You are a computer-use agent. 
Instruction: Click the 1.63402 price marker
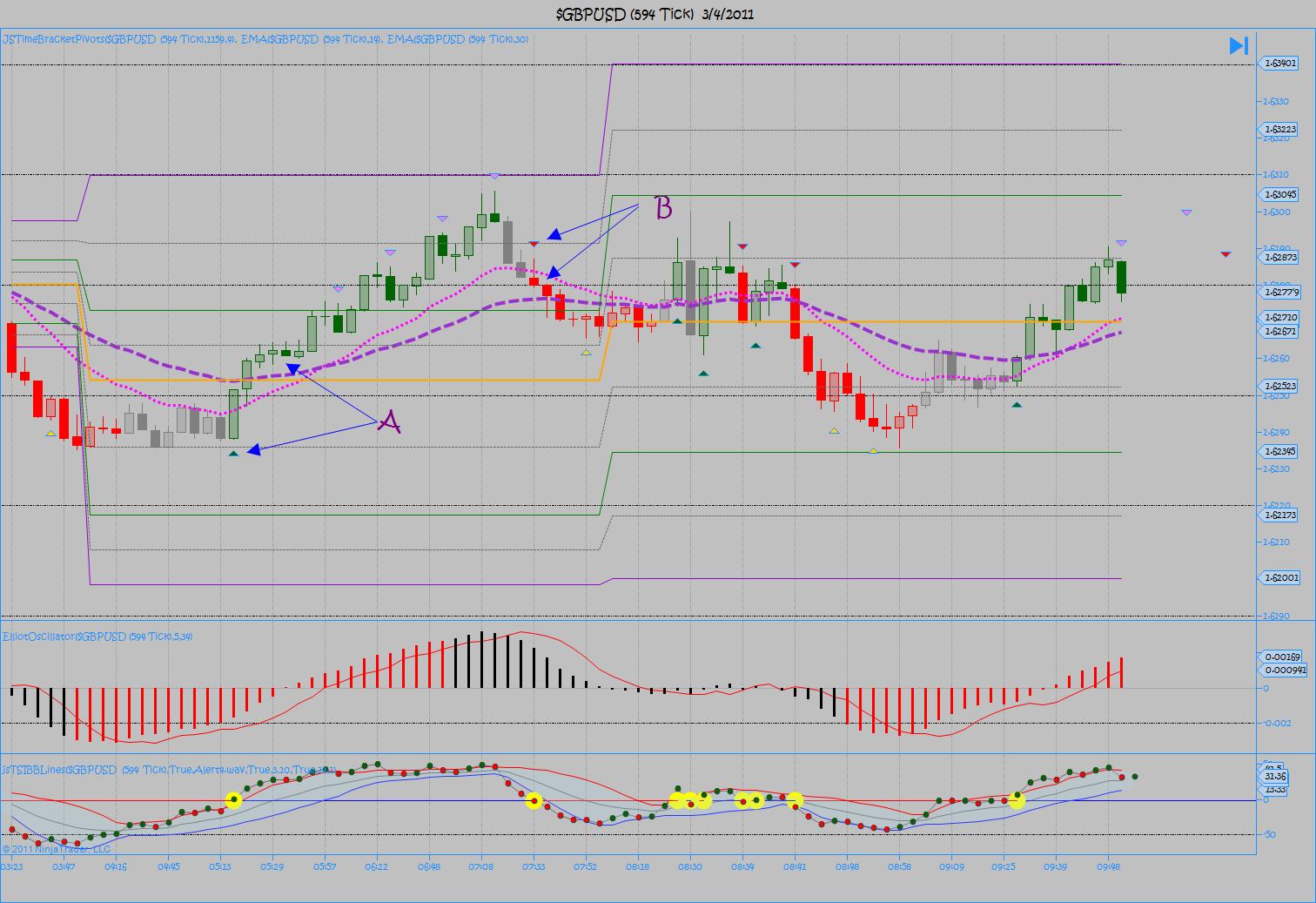(1279, 64)
